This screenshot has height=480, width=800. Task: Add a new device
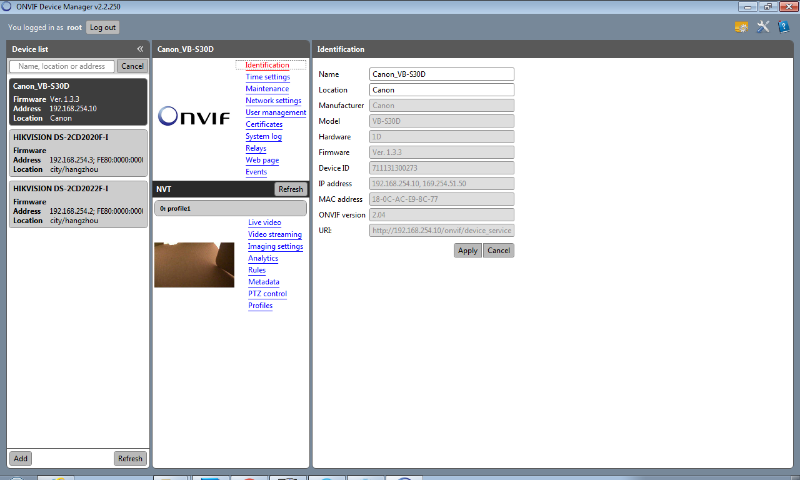[20, 458]
